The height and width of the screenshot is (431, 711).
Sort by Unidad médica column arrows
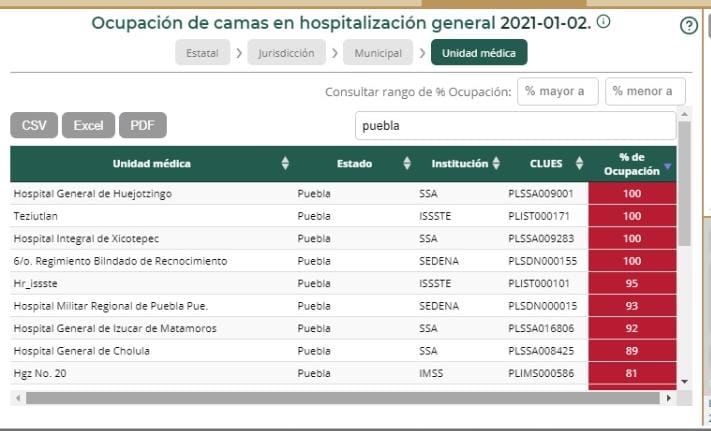pyautogui.click(x=285, y=164)
